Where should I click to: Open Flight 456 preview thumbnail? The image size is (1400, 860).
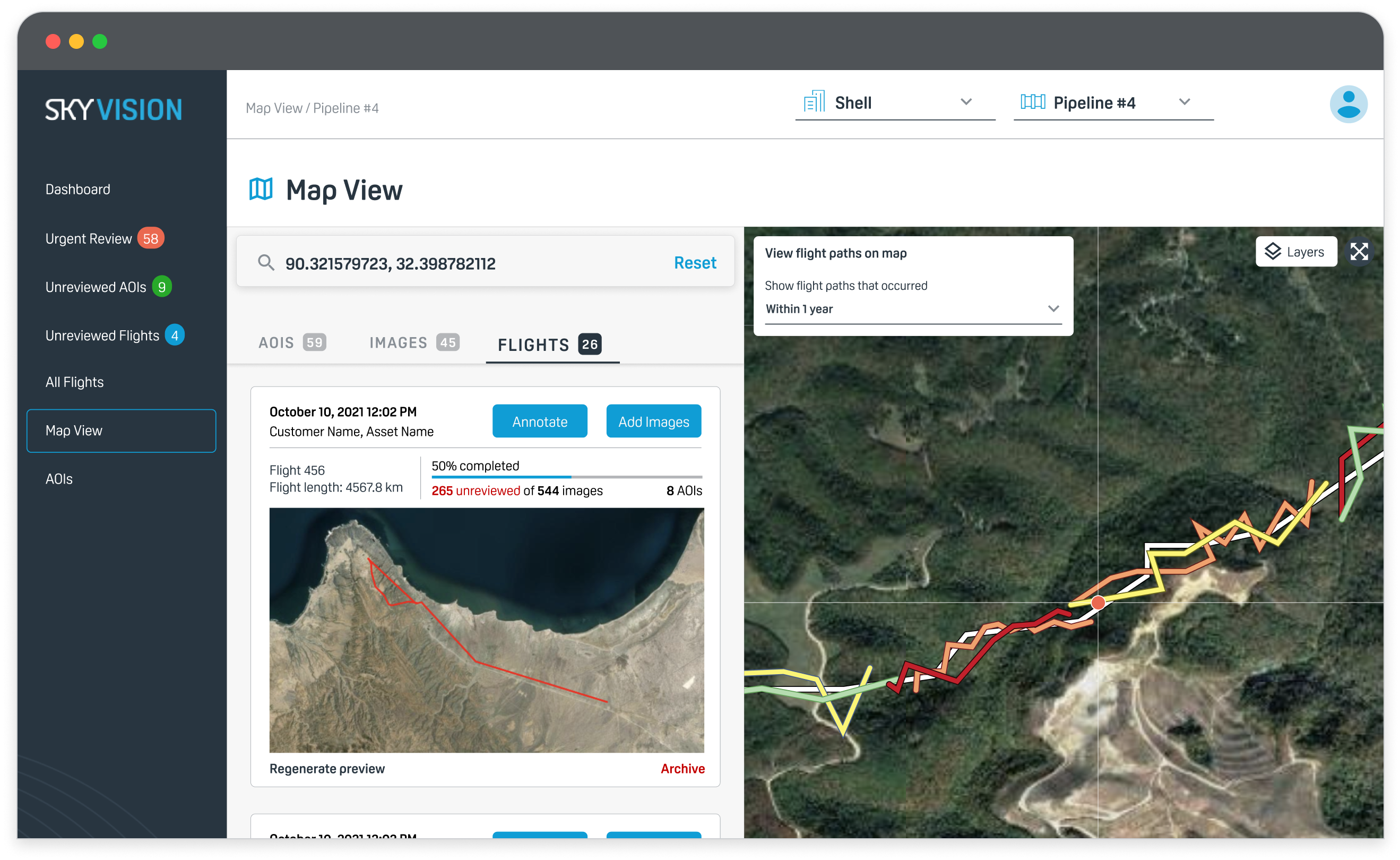pos(486,630)
